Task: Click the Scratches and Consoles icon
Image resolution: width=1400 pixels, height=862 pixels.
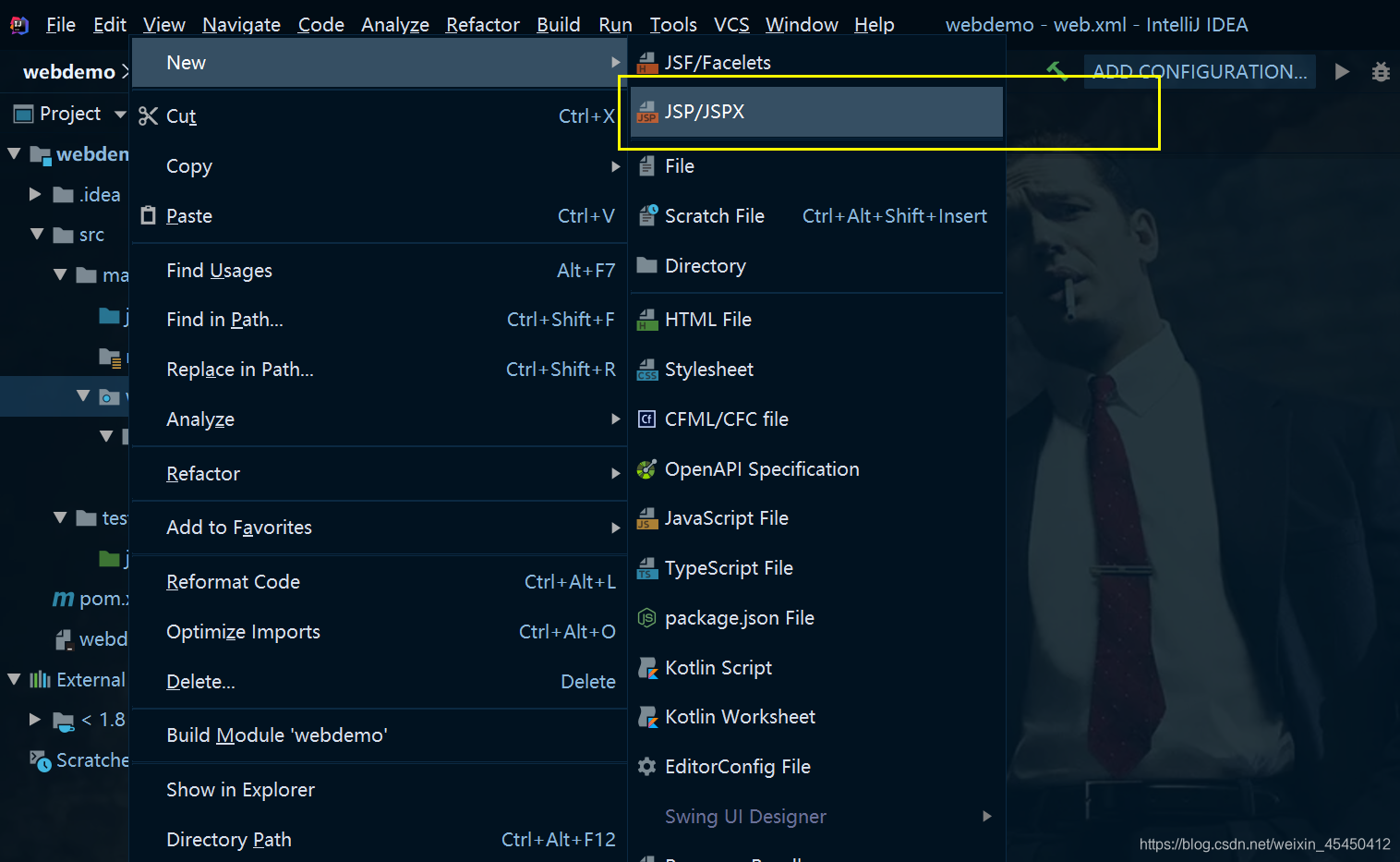Action: point(40,760)
